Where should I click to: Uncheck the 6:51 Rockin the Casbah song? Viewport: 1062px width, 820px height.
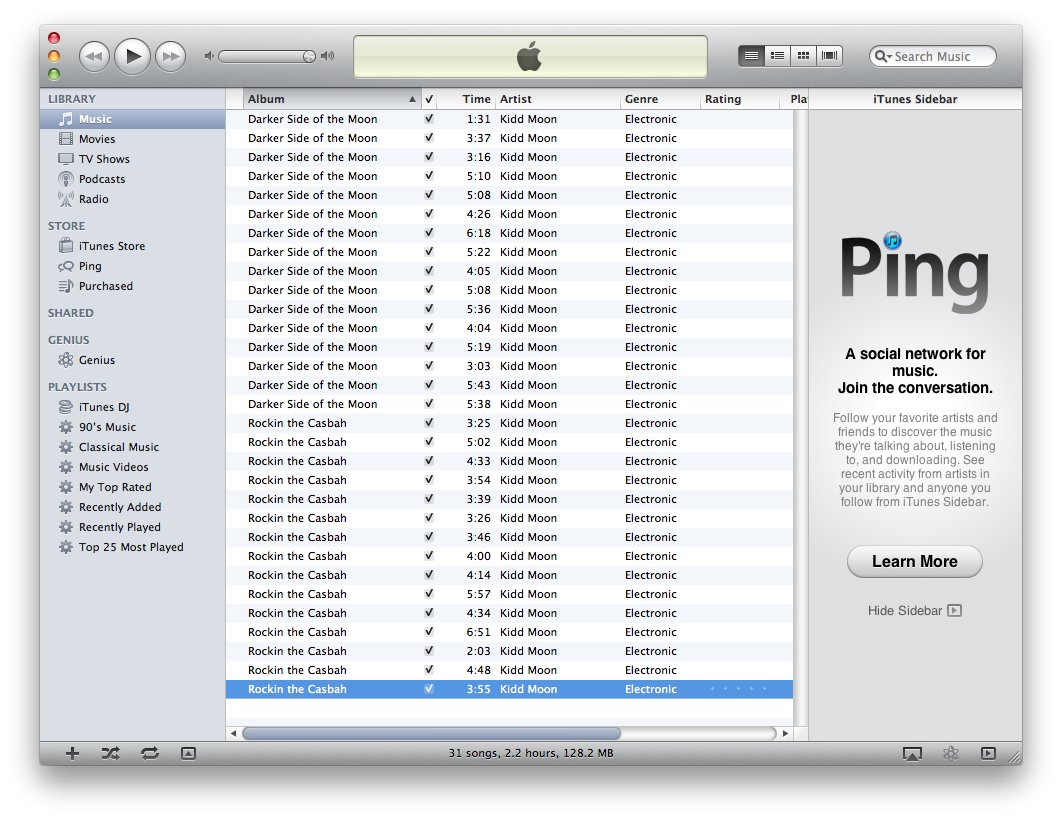(429, 632)
